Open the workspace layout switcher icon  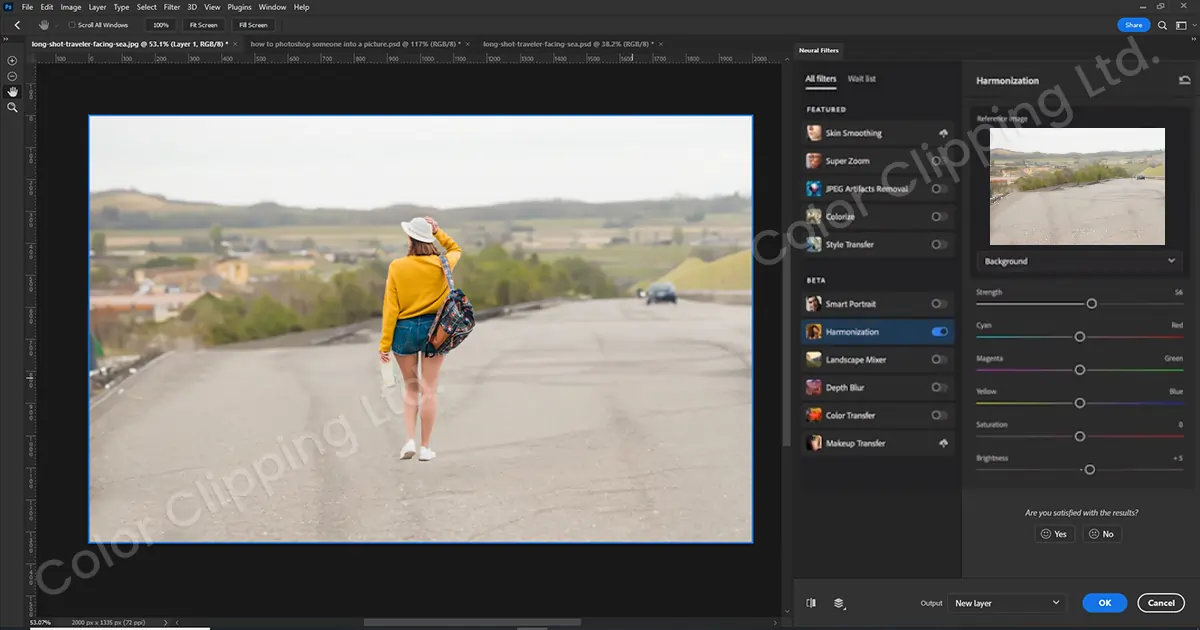pos(1181,25)
